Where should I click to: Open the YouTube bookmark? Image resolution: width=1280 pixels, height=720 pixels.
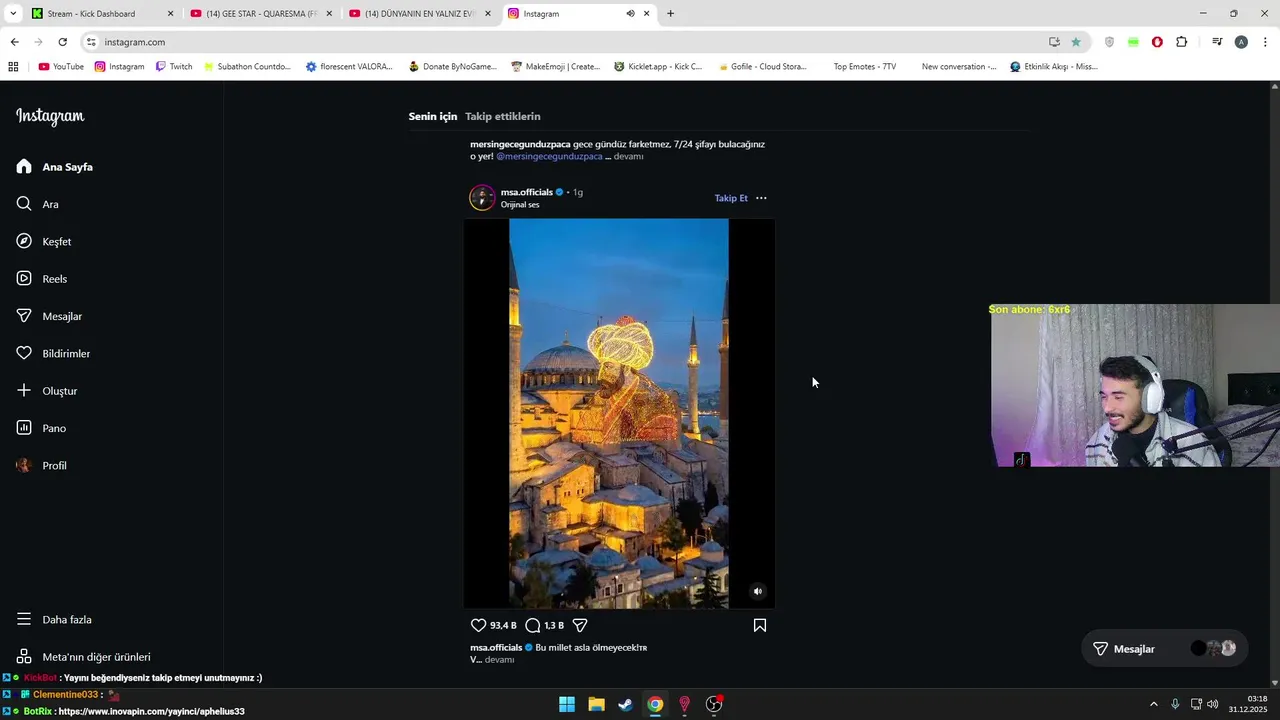coord(61,67)
